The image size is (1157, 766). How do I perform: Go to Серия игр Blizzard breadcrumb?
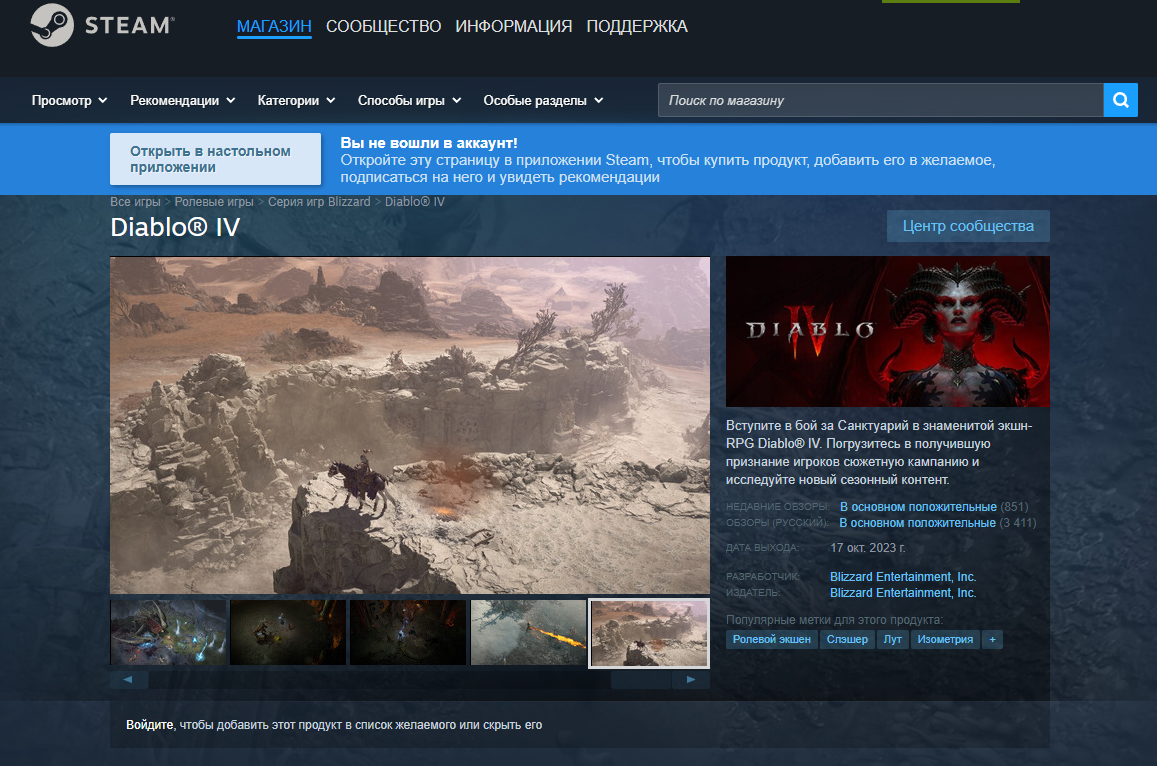pyautogui.click(x=319, y=201)
